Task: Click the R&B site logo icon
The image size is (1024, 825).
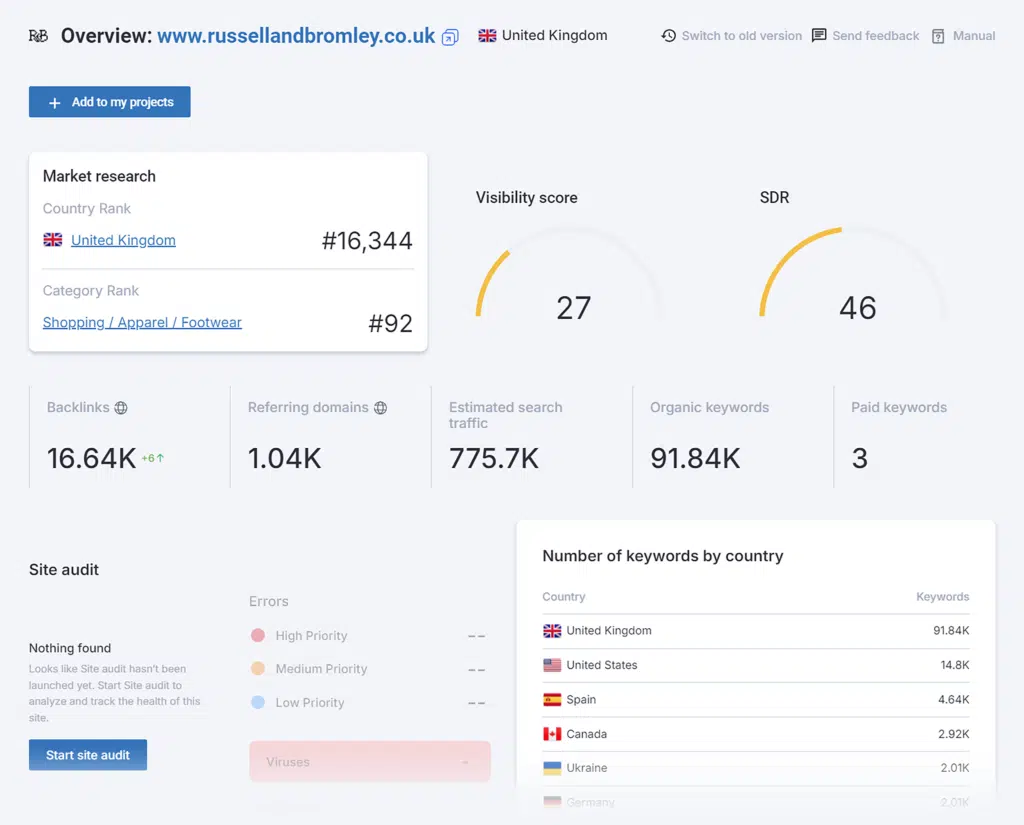Action: (x=38, y=36)
